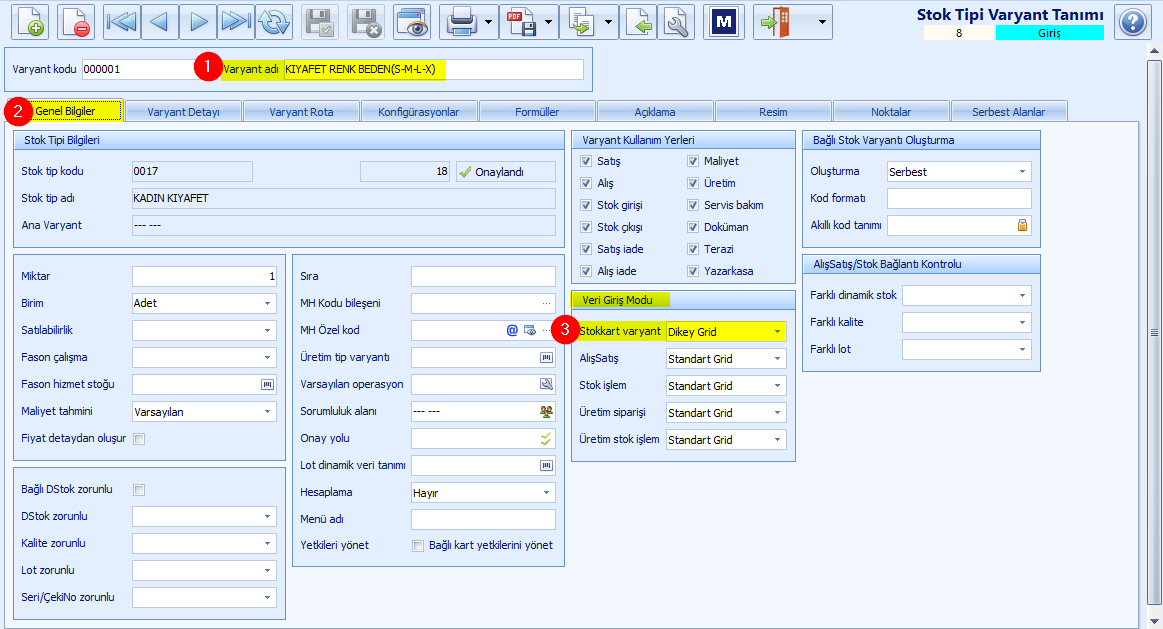
Task: Click the lookup icon in Üretim tip varyantı
Action: click(546, 358)
